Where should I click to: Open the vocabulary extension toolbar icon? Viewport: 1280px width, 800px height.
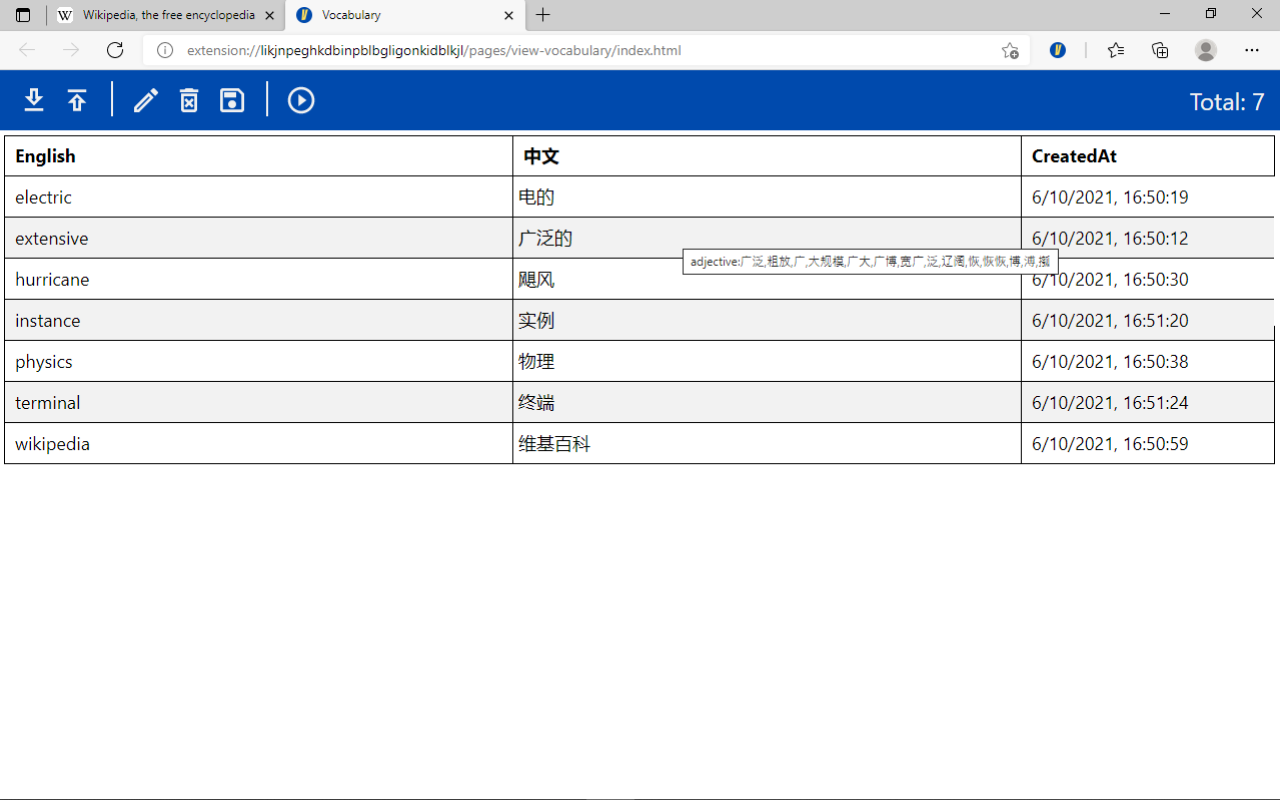[x=1058, y=50]
